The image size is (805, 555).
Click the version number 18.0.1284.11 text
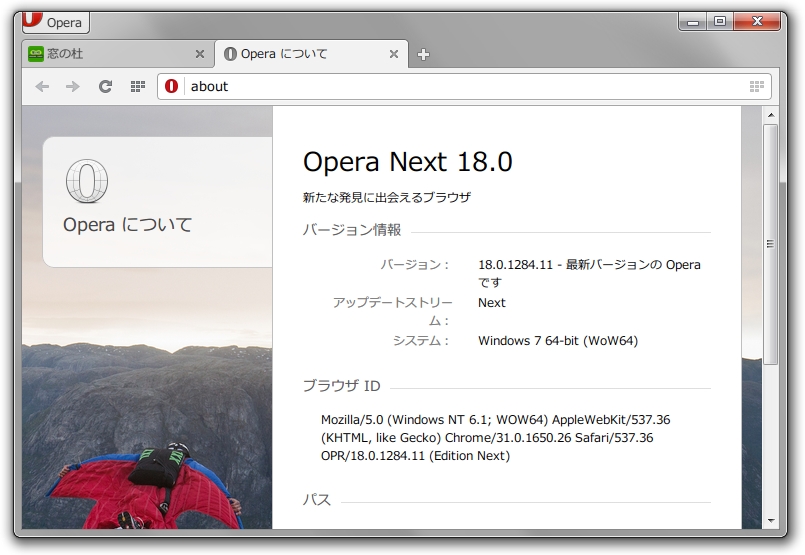[515, 265]
